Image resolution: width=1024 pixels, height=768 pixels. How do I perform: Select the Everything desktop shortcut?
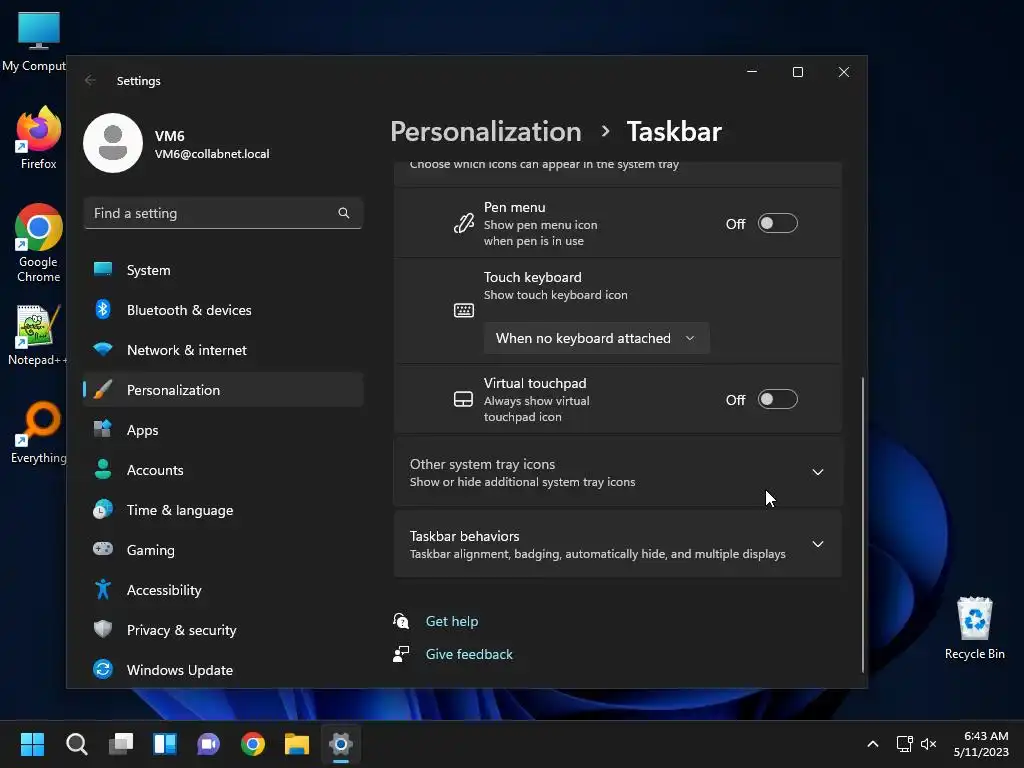click(x=39, y=433)
